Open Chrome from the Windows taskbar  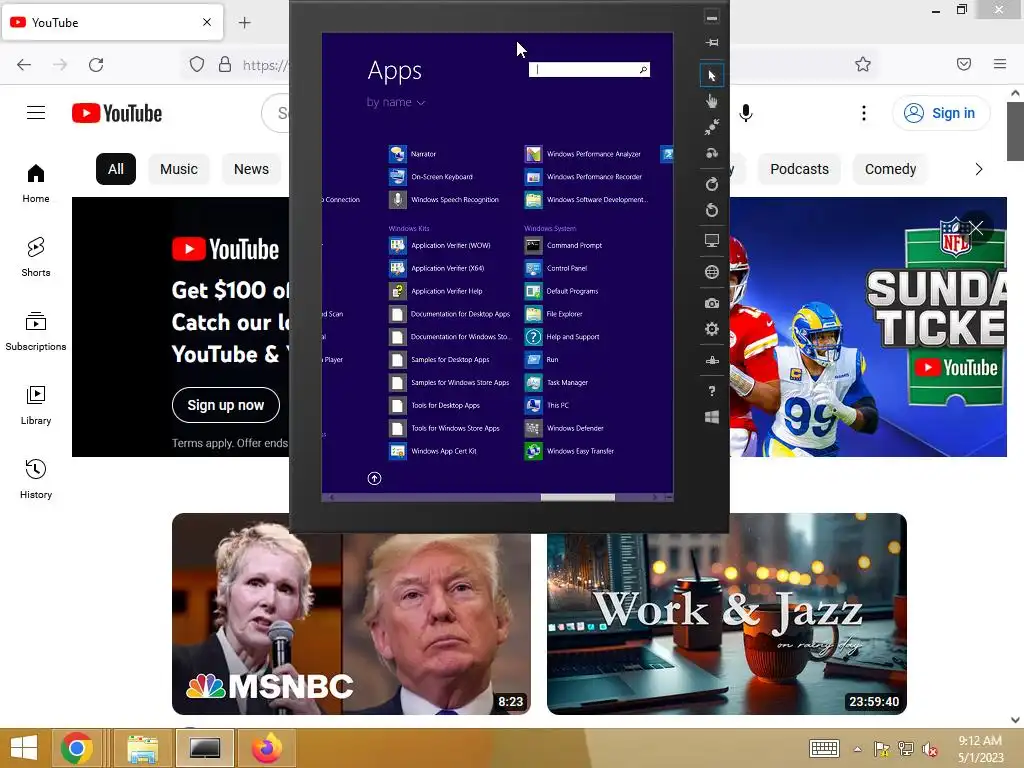[77, 748]
